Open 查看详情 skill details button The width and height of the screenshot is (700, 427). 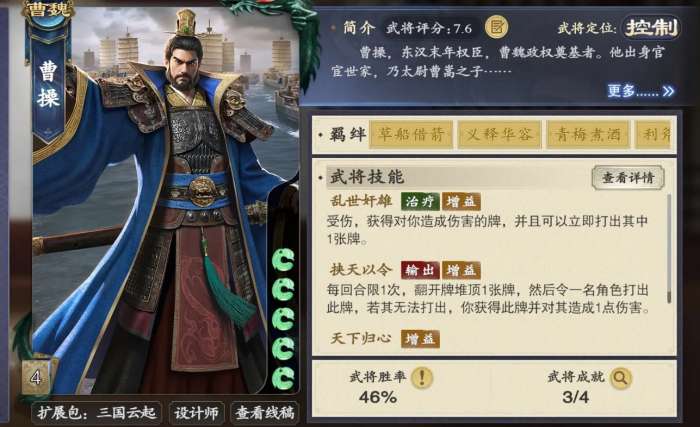[x=628, y=177]
